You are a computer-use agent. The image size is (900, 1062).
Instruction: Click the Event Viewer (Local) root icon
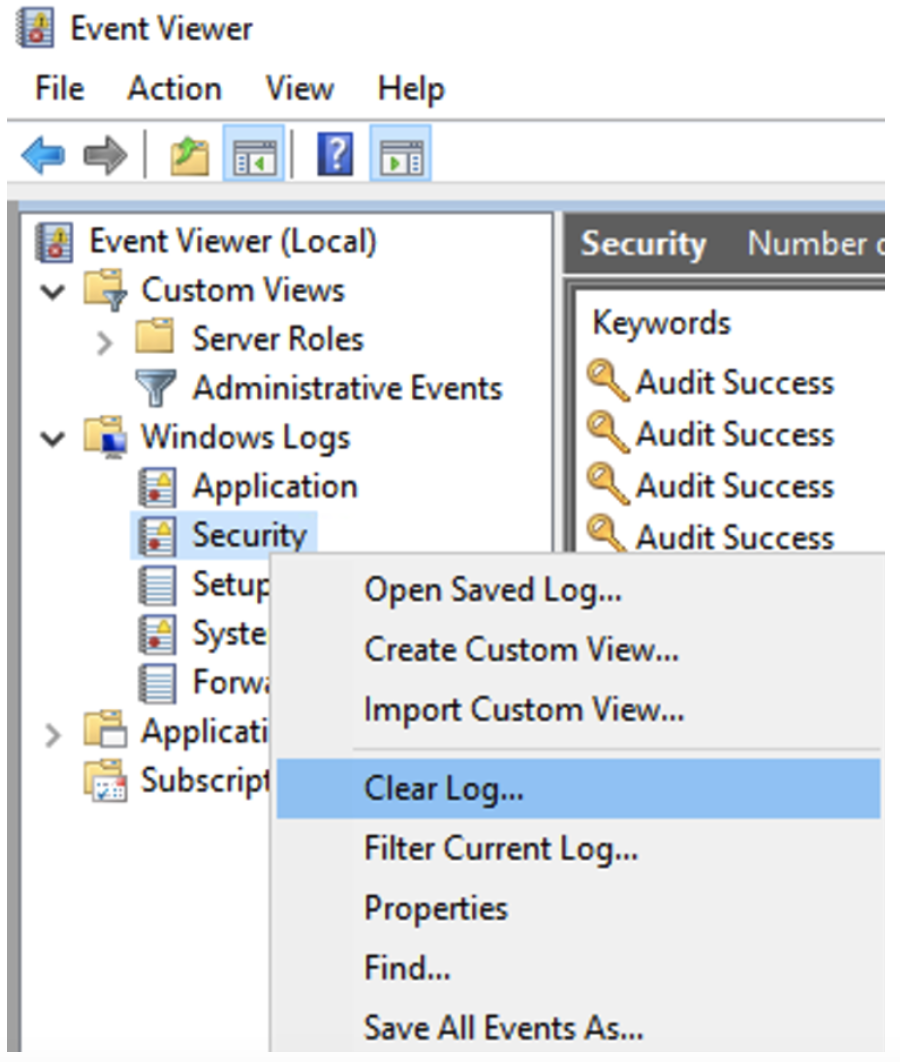tap(54, 242)
